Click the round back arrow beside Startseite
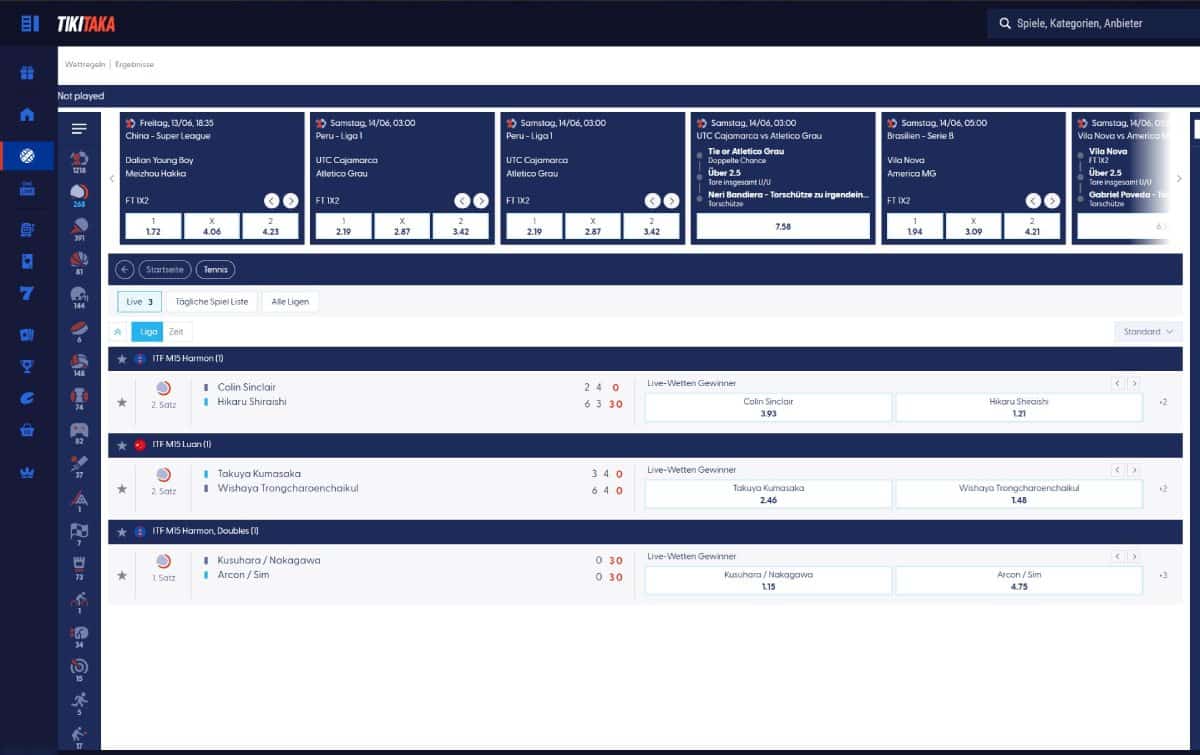This screenshot has height=755, width=1200. [x=125, y=269]
